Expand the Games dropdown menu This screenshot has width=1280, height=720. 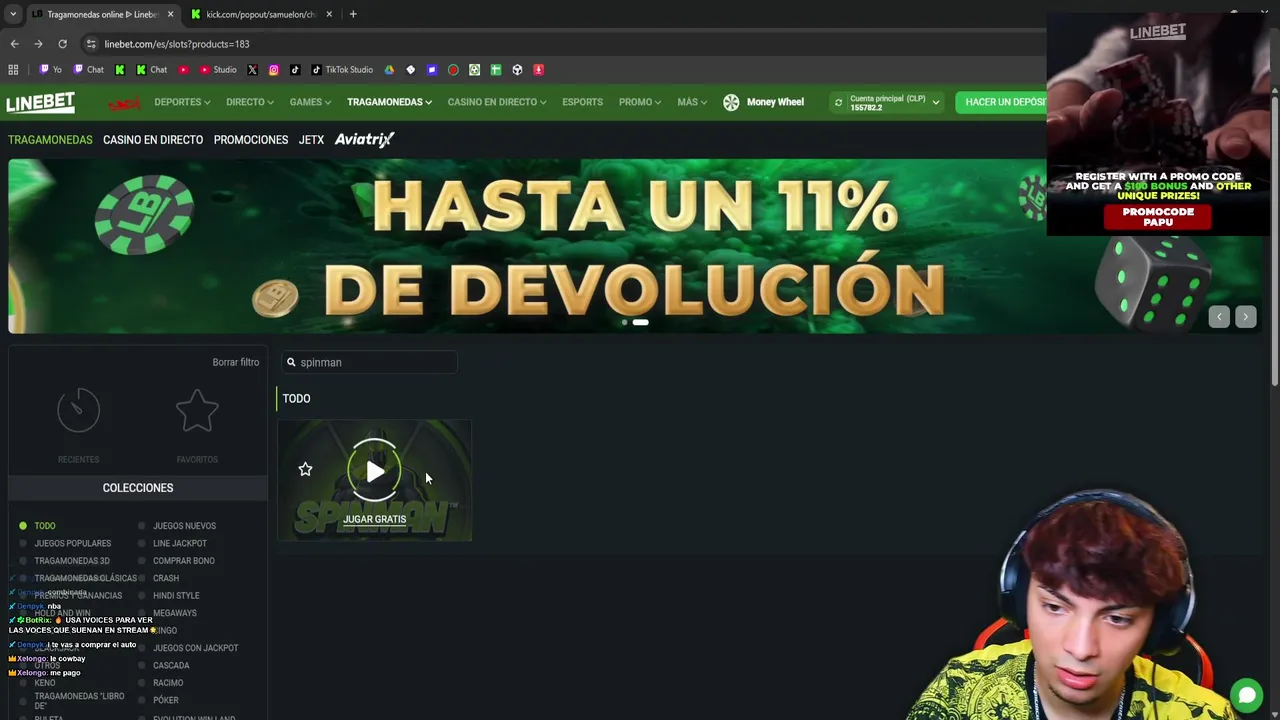[x=311, y=102]
